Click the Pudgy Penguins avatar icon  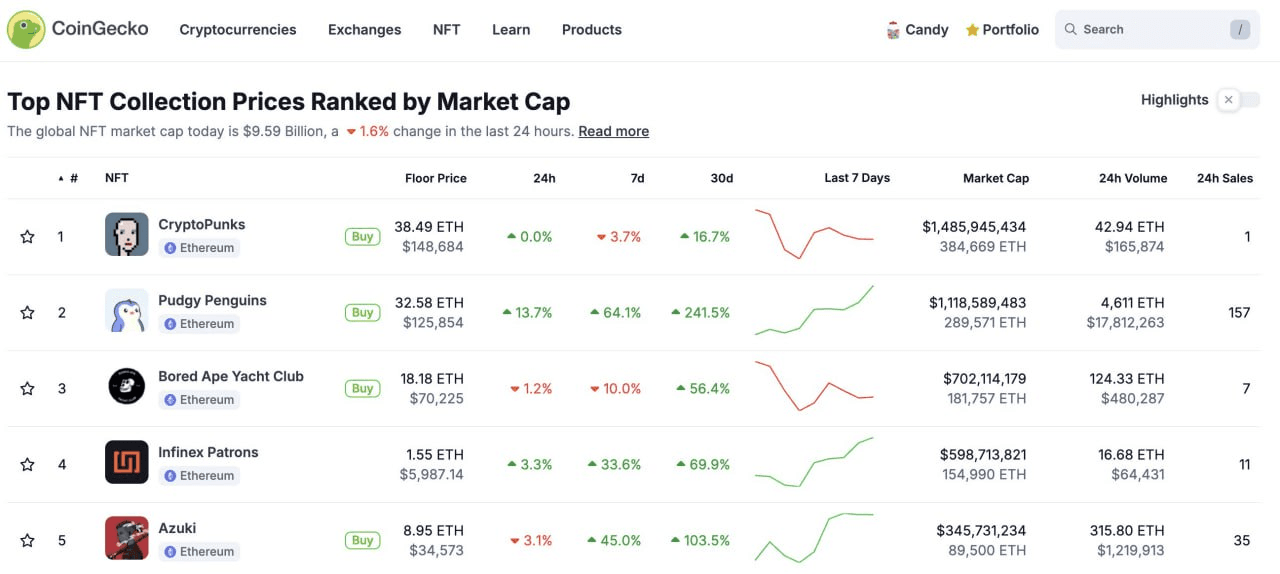127,311
